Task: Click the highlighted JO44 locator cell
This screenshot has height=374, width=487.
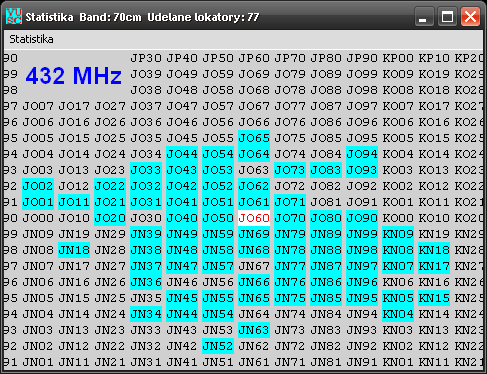Action: tap(182, 154)
